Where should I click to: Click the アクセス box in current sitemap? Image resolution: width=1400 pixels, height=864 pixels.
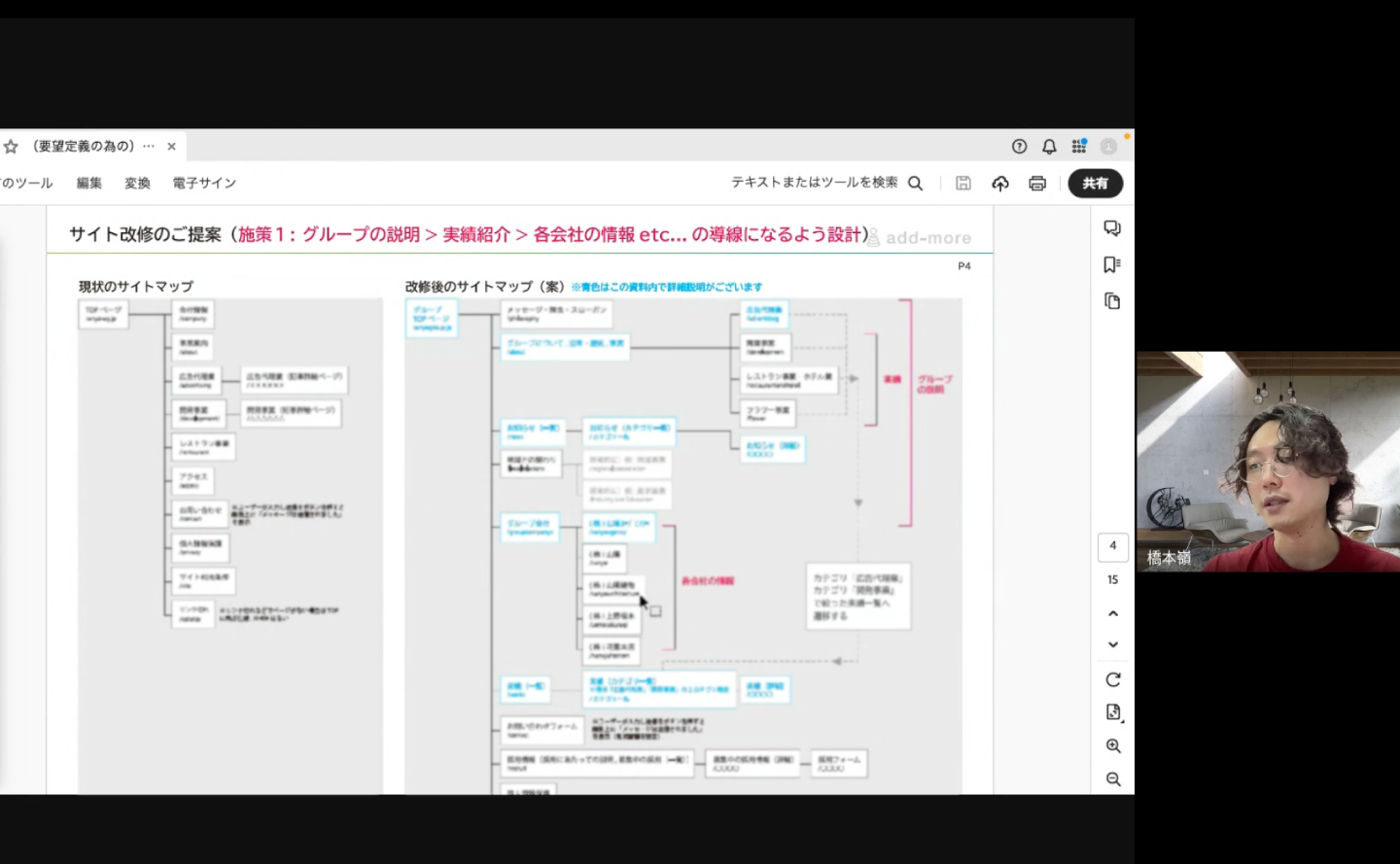(193, 479)
